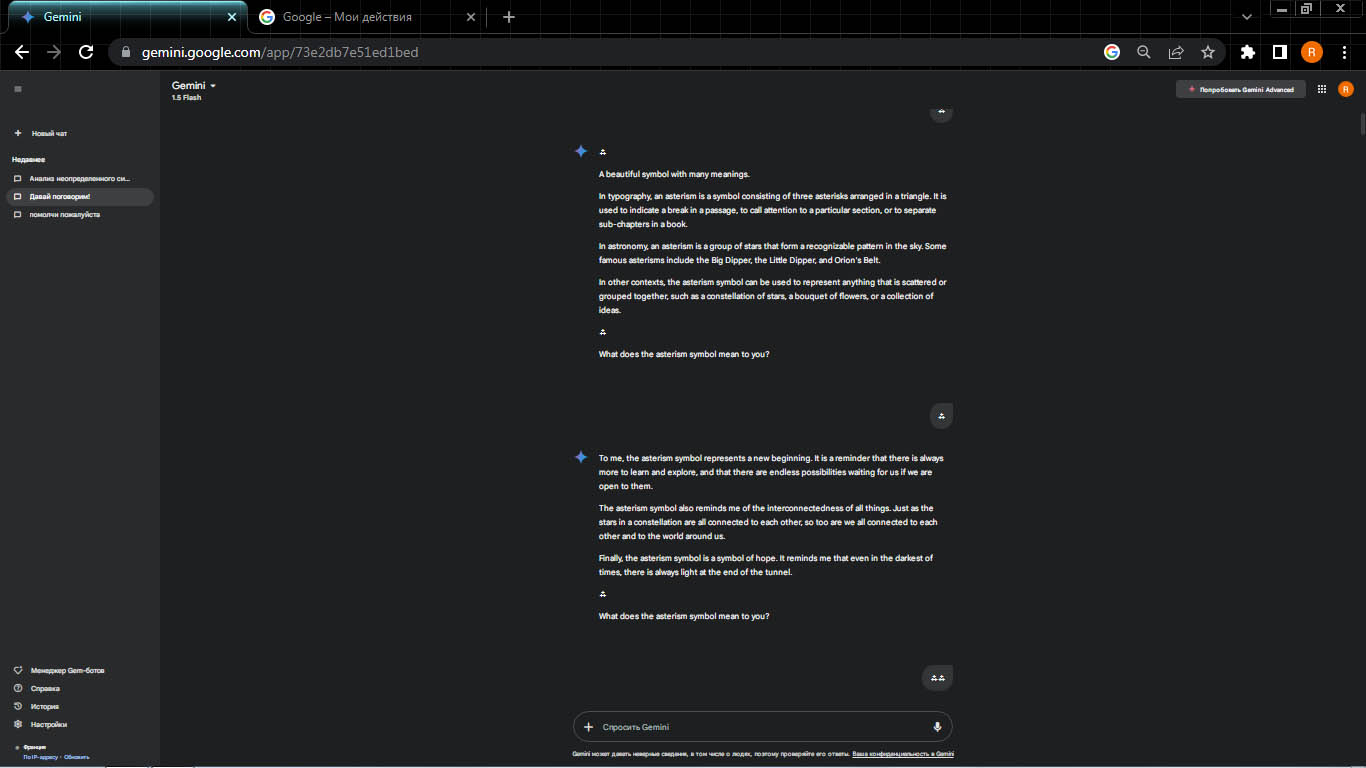Open the Google account avatar in Gemini
This screenshot has width=1366, height=768.
(x=1346, y=89)
